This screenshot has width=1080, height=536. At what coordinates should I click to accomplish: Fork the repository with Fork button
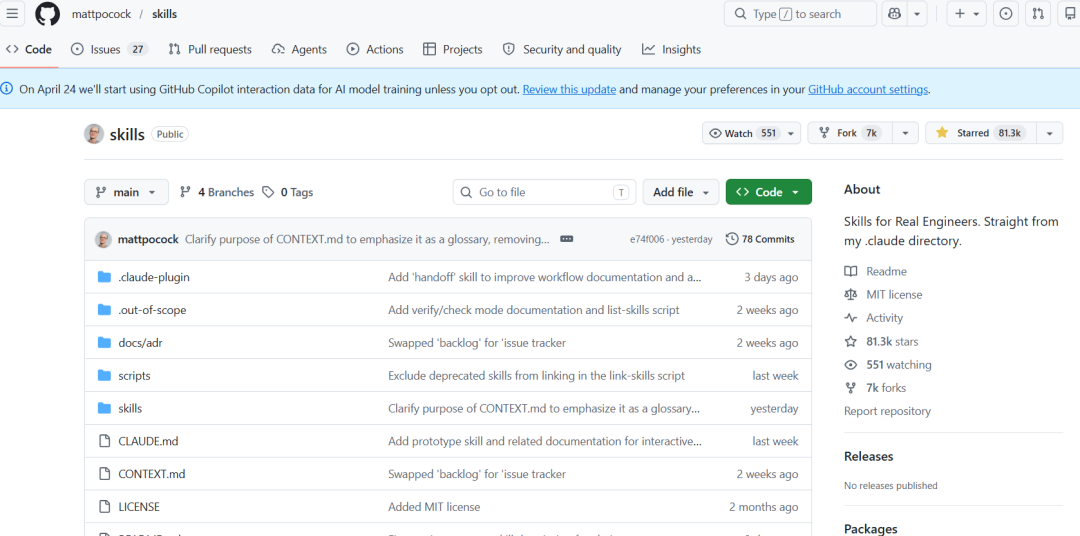tap(850, 134)
